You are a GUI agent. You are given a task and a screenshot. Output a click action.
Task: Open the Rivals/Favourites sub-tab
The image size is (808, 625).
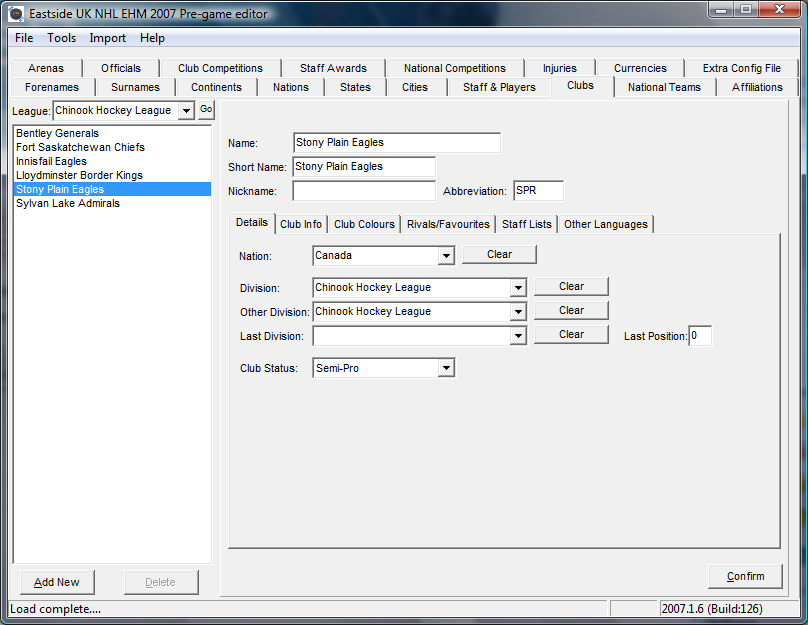448,224
